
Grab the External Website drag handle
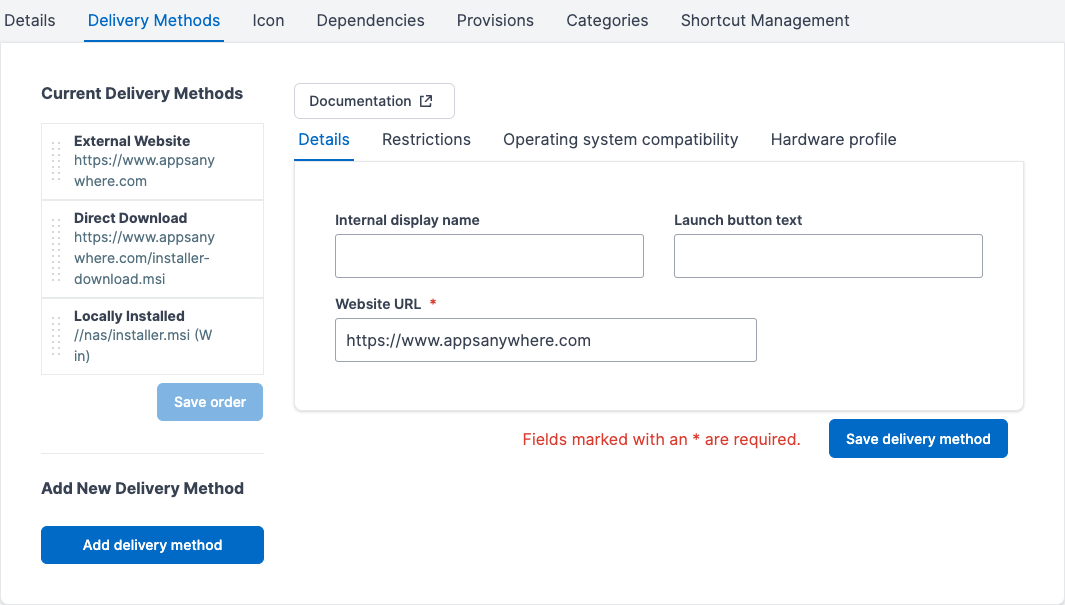(x=56, y=161)
